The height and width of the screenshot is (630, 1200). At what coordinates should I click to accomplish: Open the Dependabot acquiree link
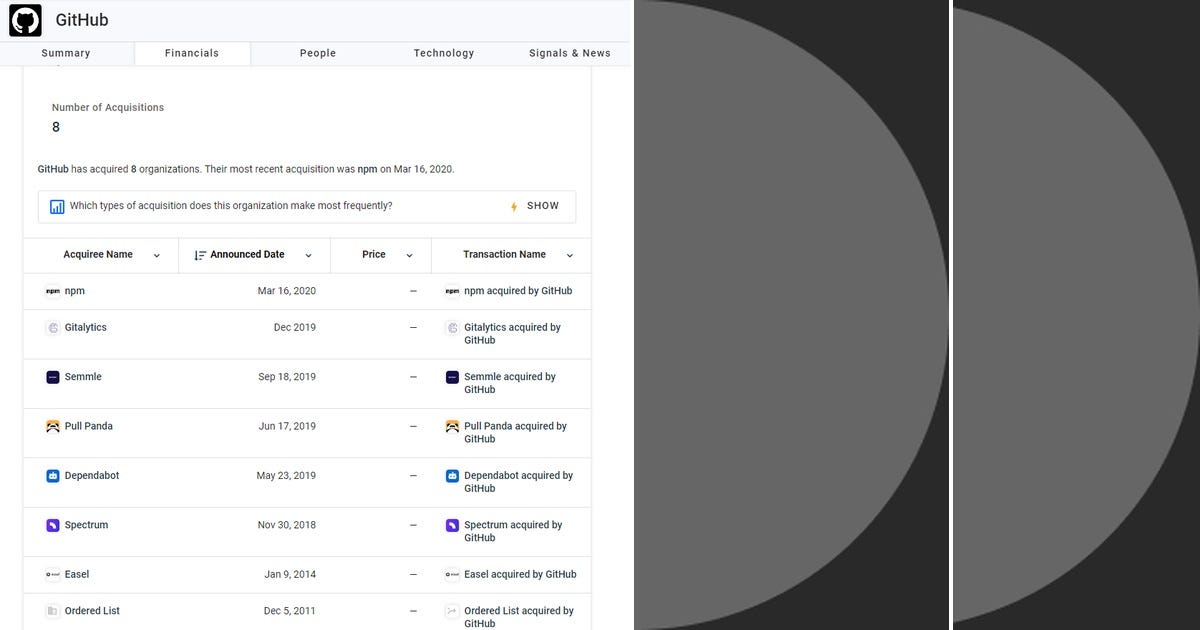coord(92,476)
